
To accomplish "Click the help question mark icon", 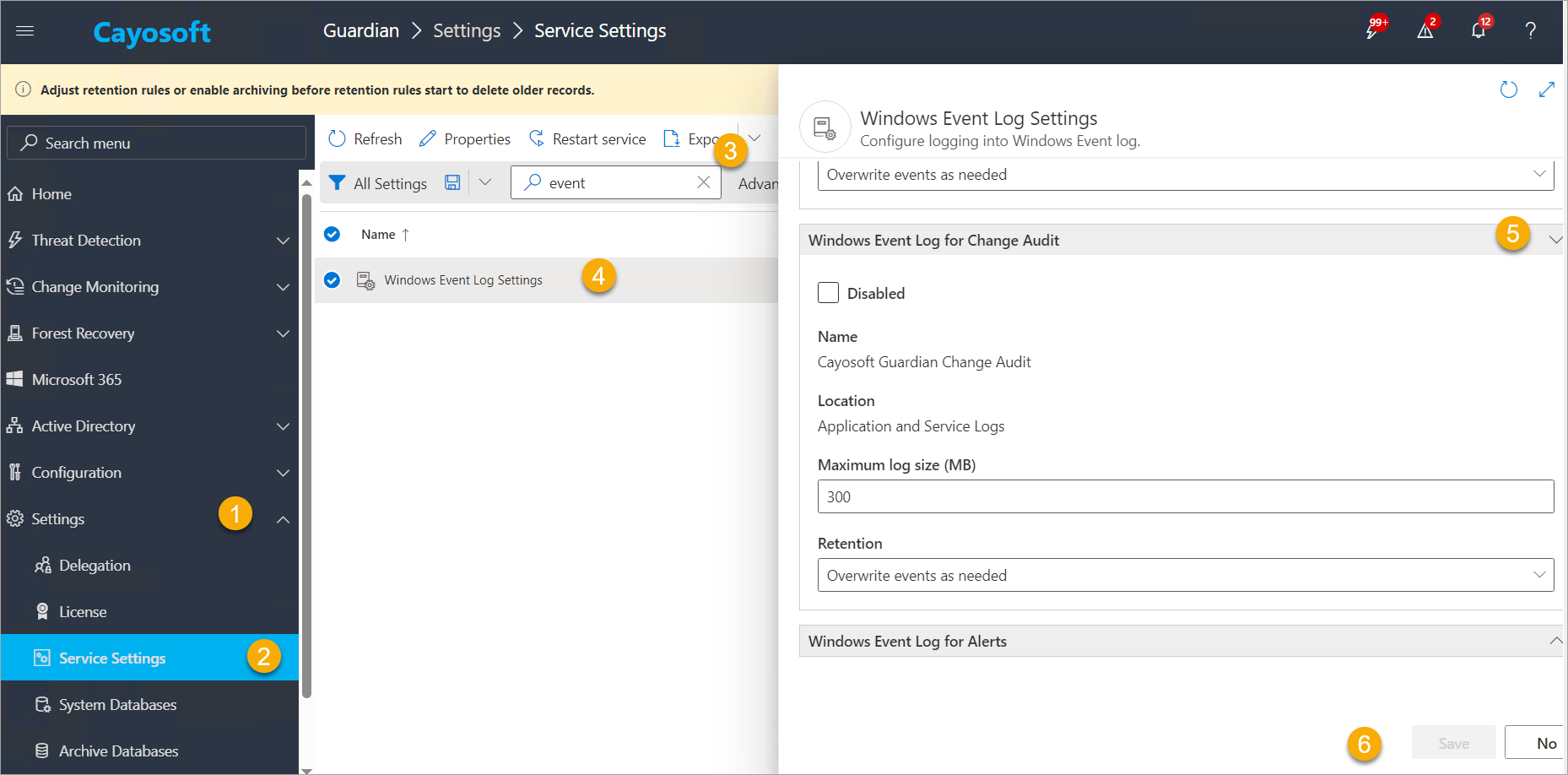I will (x=1530, y=31).
